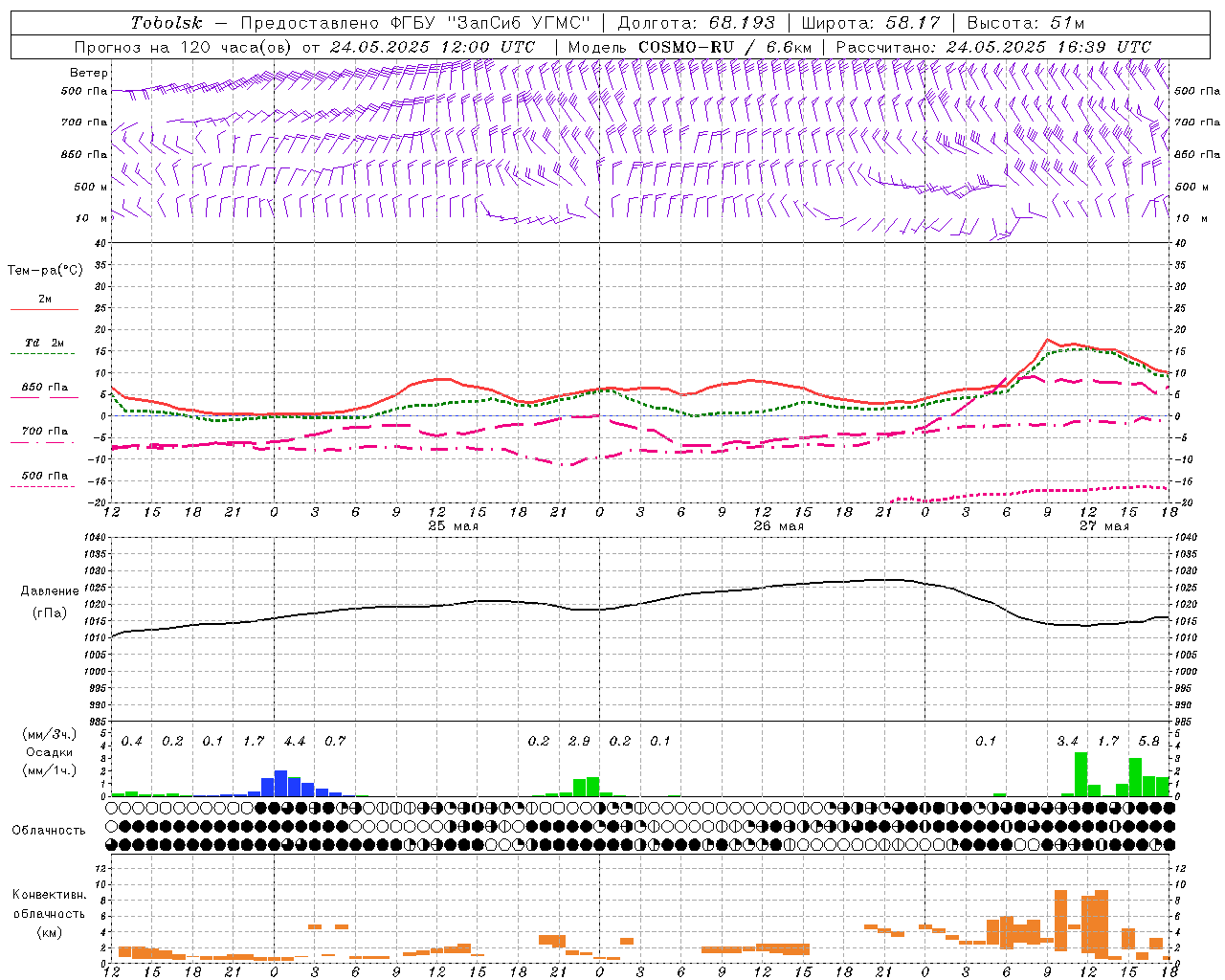Click the "500 гПа" legend label near the dashed line sample
Viewport: 1225px width, 980px height.
44,476
